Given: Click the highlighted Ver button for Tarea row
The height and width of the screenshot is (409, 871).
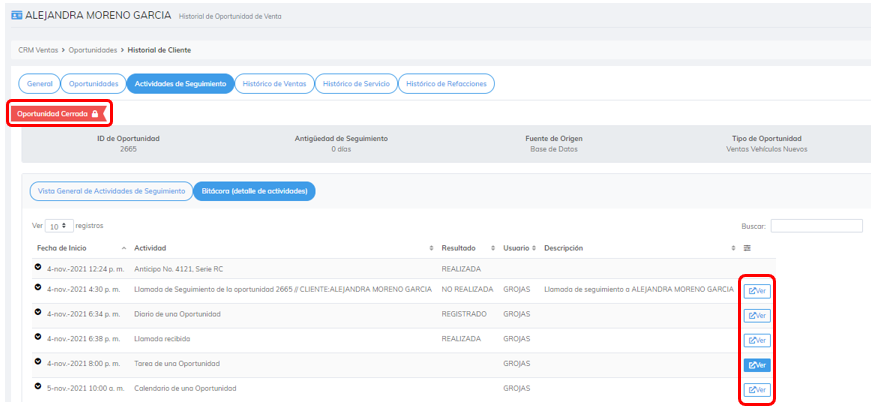Looking at the screenshot, I should (756, 365).
